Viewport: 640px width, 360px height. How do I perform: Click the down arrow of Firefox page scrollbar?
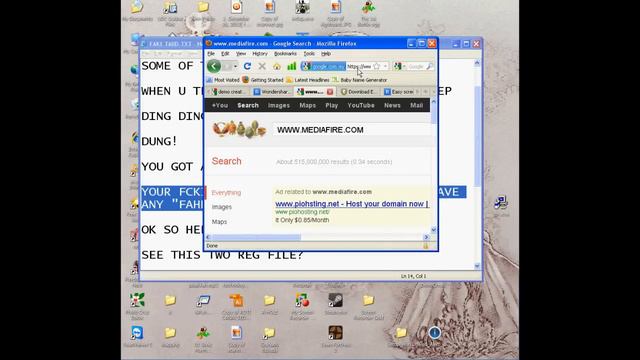433,230
